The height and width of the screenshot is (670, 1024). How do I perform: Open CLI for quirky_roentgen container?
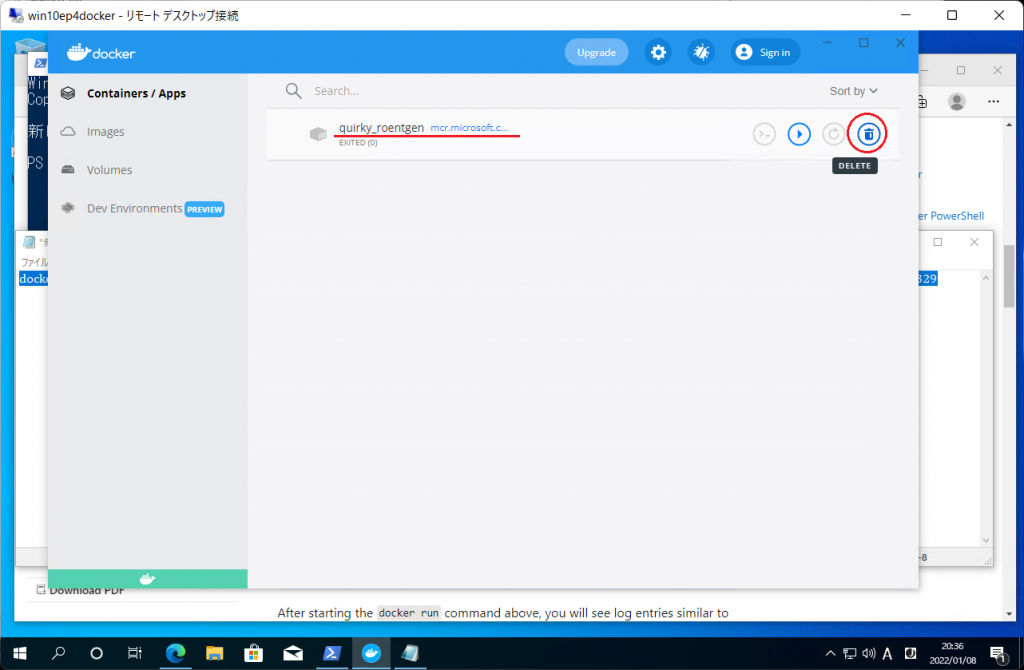(764, 134)
